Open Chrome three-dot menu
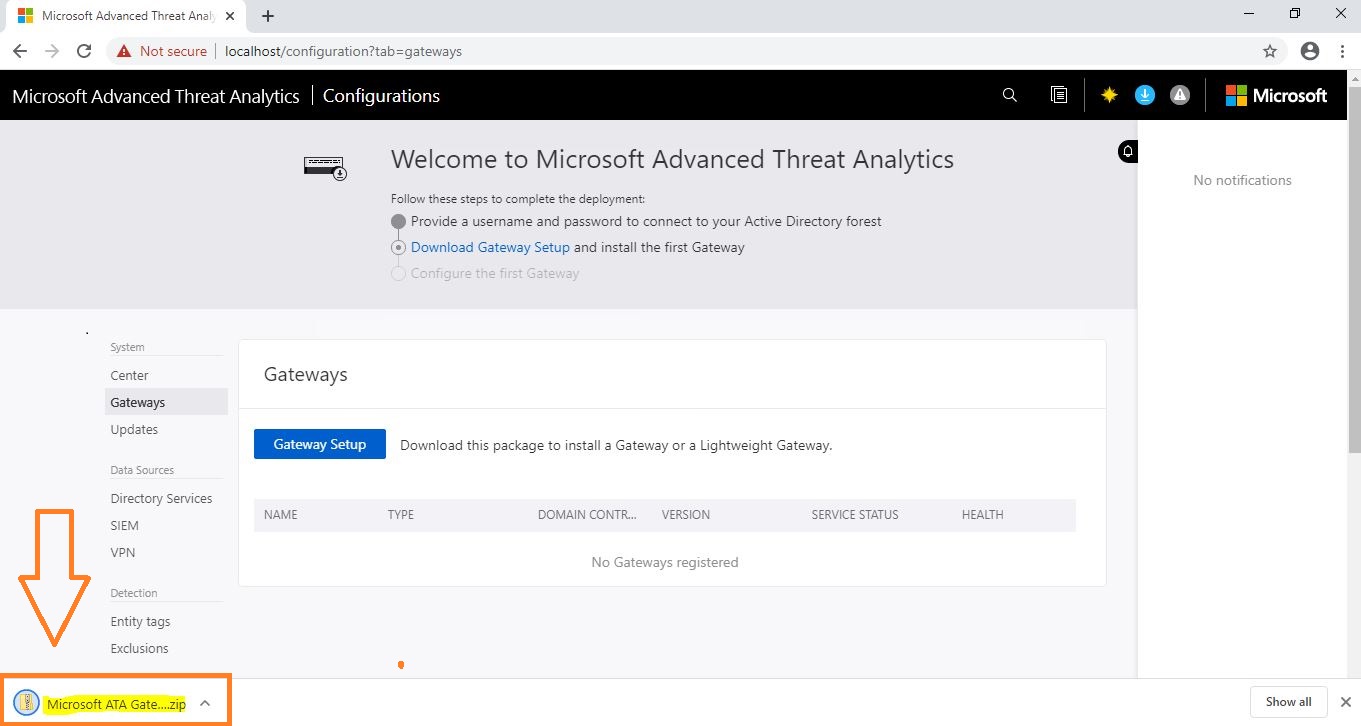1361x726 pixels. 1342,51
